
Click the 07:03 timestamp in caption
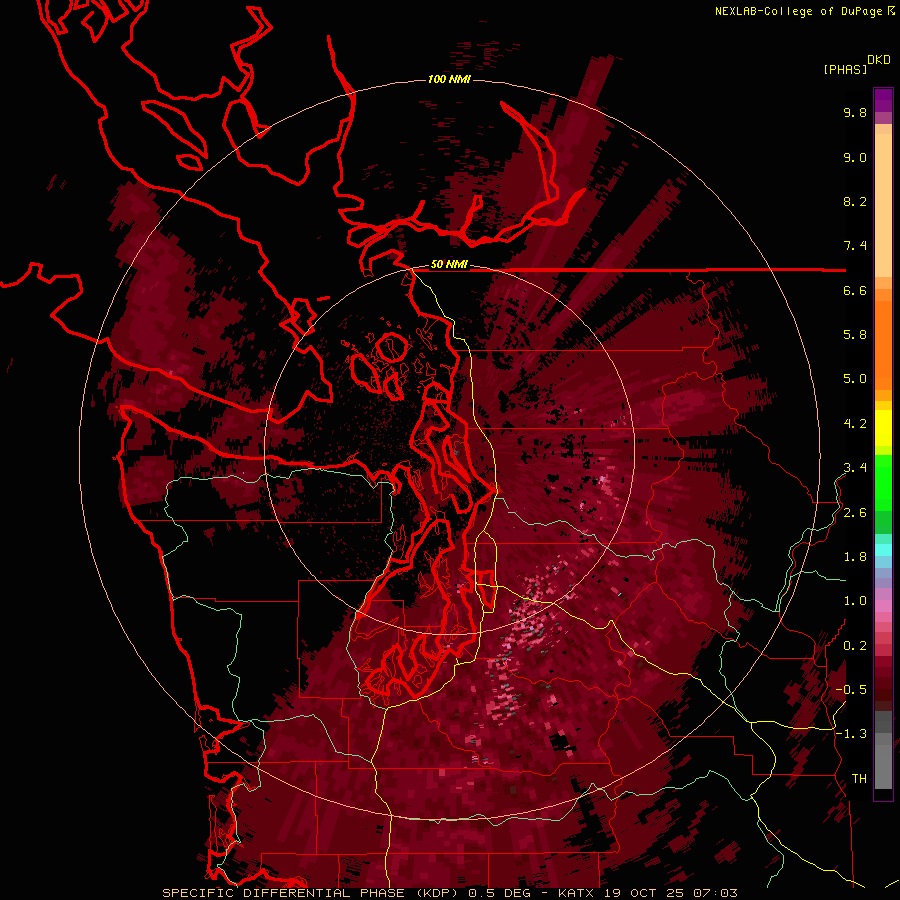715,893
